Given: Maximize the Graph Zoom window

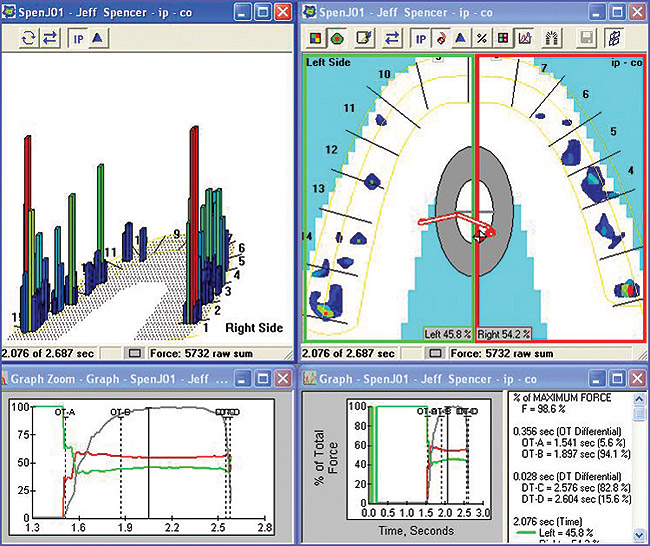Looking at the screenshot, I should (261, 378).
